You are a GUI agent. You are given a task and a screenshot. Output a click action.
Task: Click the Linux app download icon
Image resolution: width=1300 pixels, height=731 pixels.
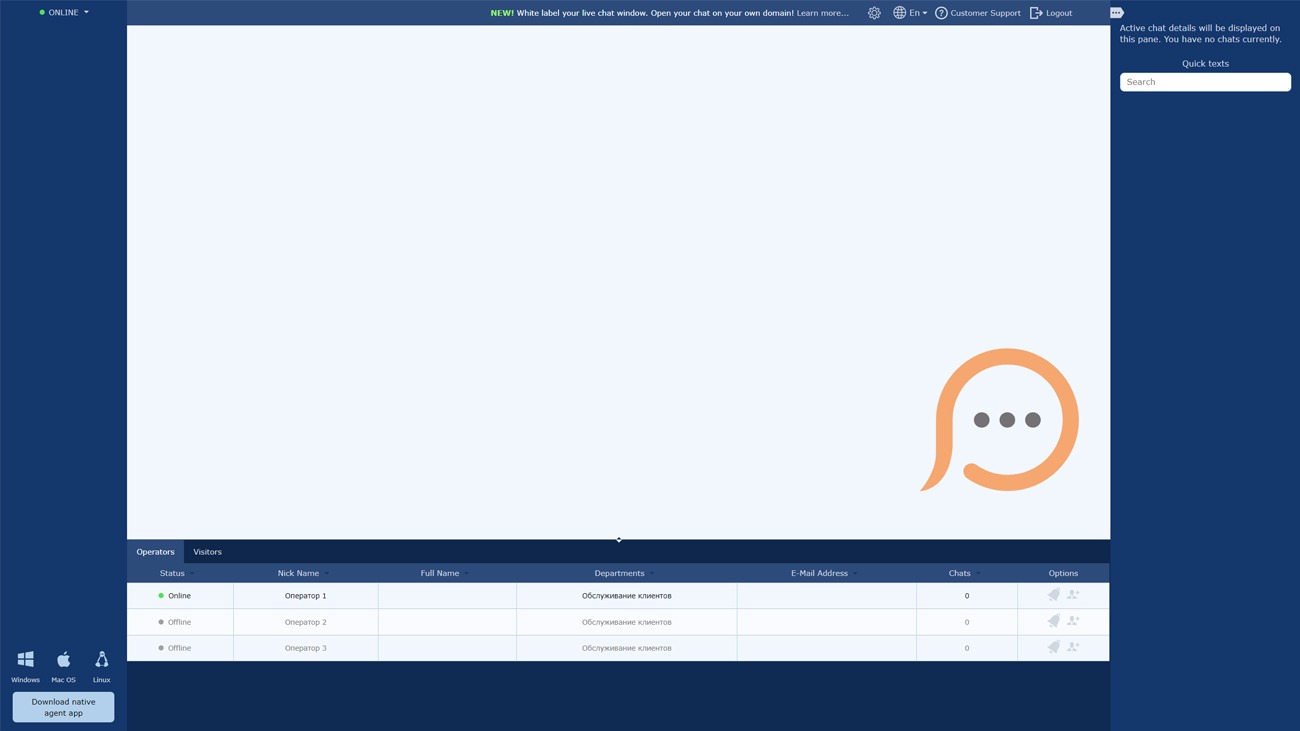[x=102, y=660]
